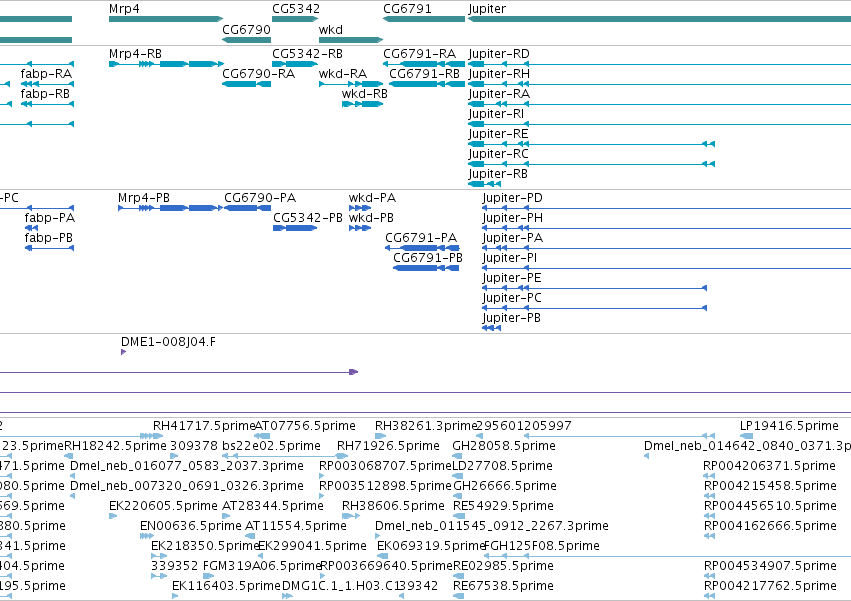Click the Jupiter-PD protein label

pyautogui.click(x=512, y=198)
